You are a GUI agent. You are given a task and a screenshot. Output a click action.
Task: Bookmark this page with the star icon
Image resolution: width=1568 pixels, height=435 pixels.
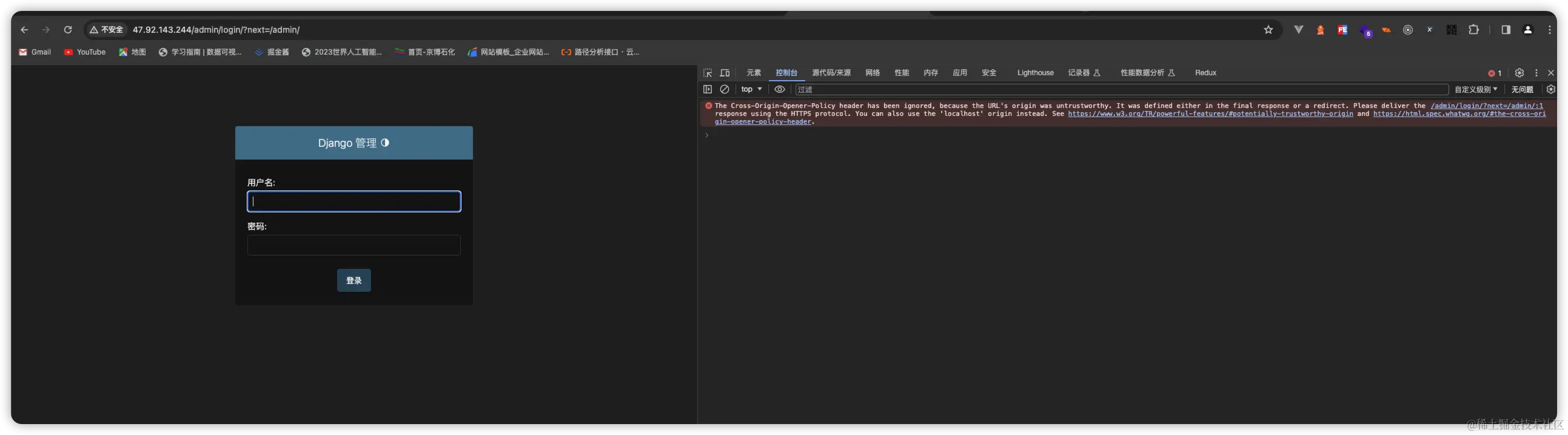tap(1268, 30)
